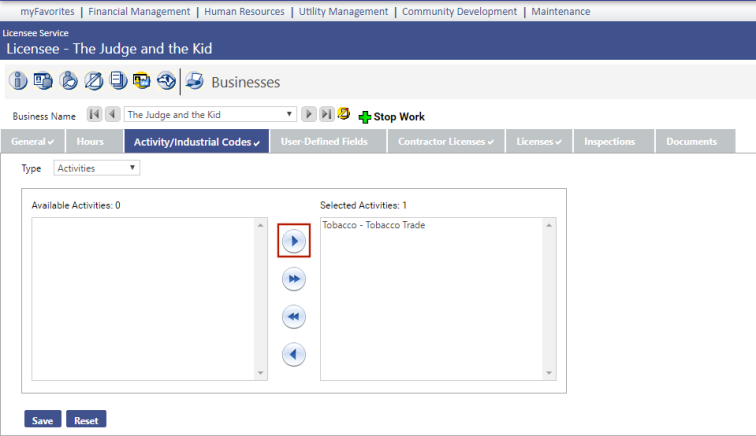Switch to the Contractor Licenses tab
This screenshot has width=756, height=436.
click(445, 142)
